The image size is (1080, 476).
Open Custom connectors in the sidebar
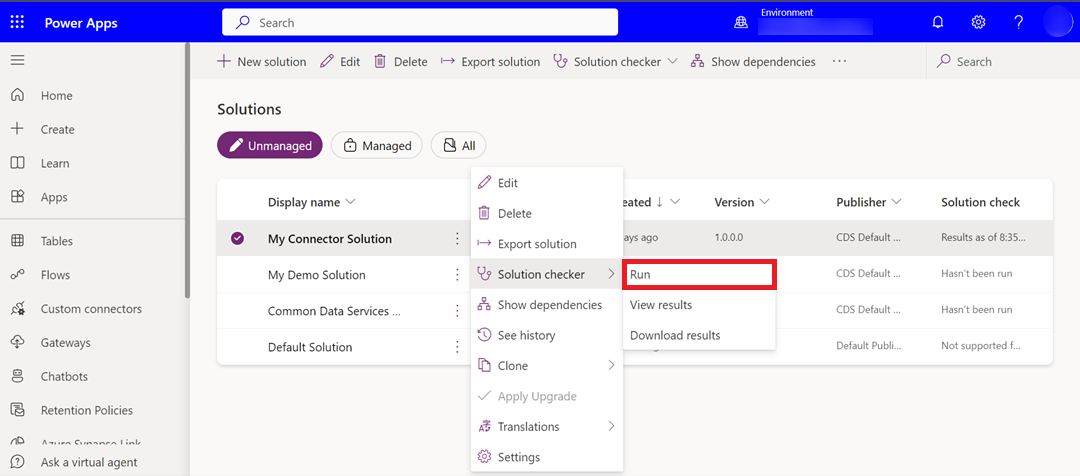[x=91, y=309]
